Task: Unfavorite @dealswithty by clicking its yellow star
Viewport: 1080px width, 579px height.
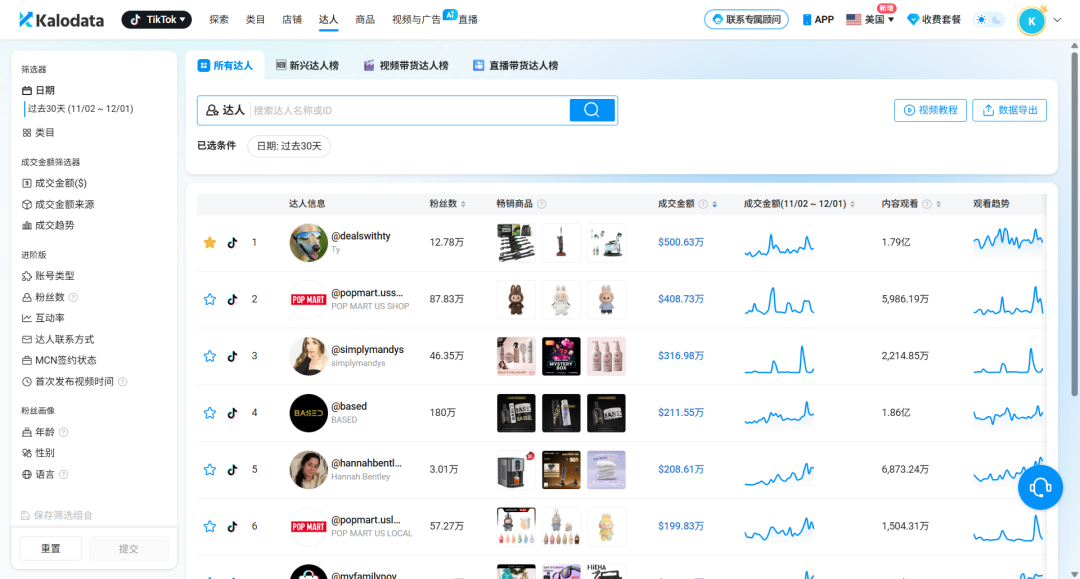Action: pos(210,241)
